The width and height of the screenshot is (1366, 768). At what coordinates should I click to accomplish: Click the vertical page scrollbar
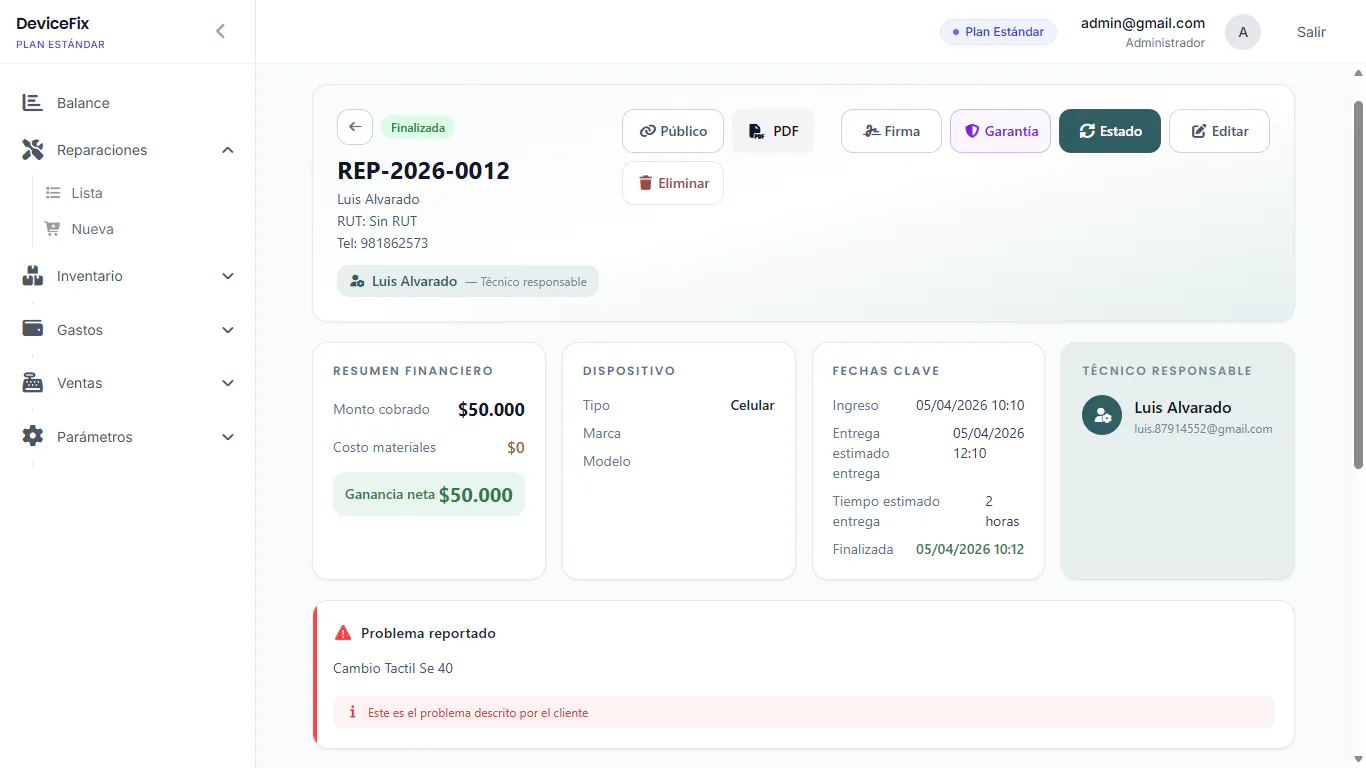(x=1358, y=284)
